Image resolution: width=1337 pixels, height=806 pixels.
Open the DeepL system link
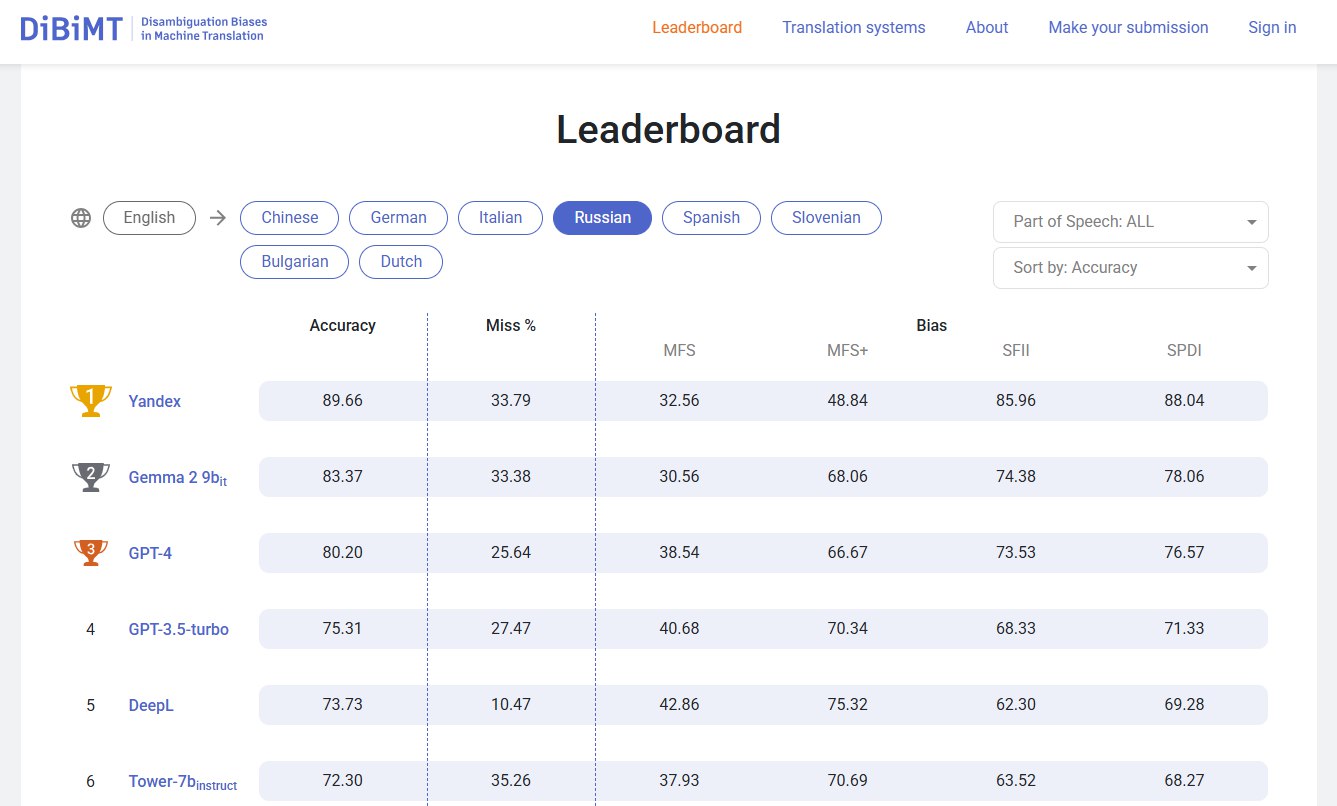151,705
